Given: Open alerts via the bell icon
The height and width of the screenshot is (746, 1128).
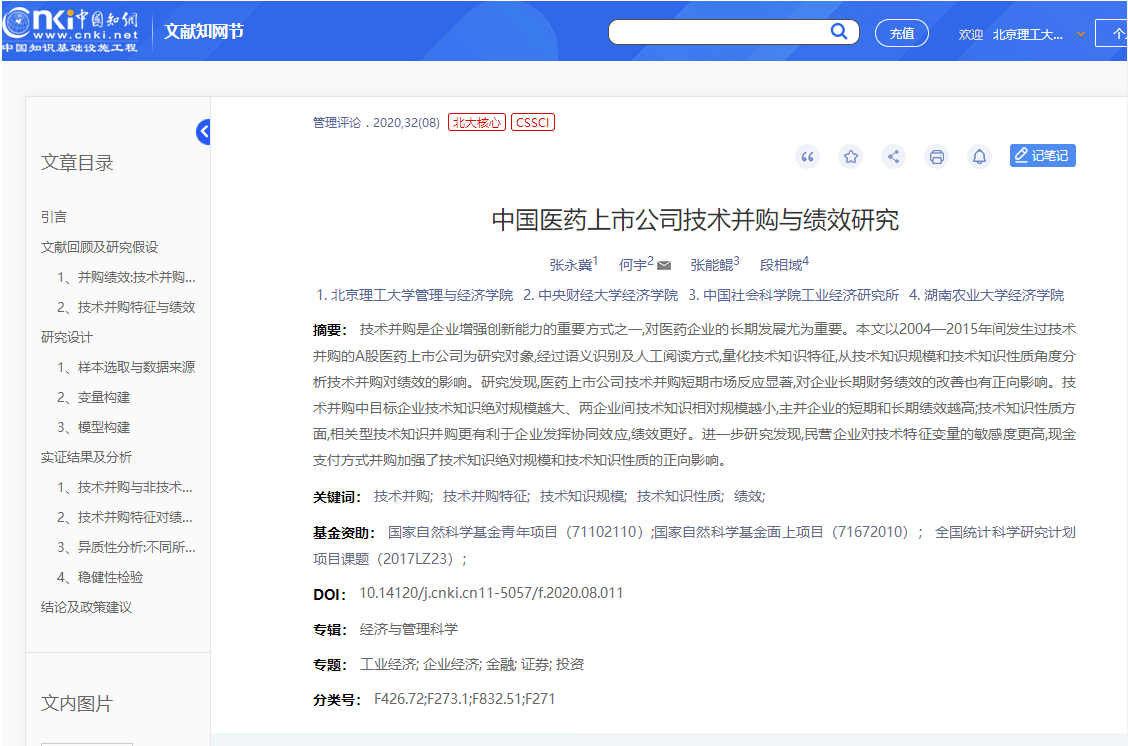Looking at the screenshot, I should (x=979, y=156).
